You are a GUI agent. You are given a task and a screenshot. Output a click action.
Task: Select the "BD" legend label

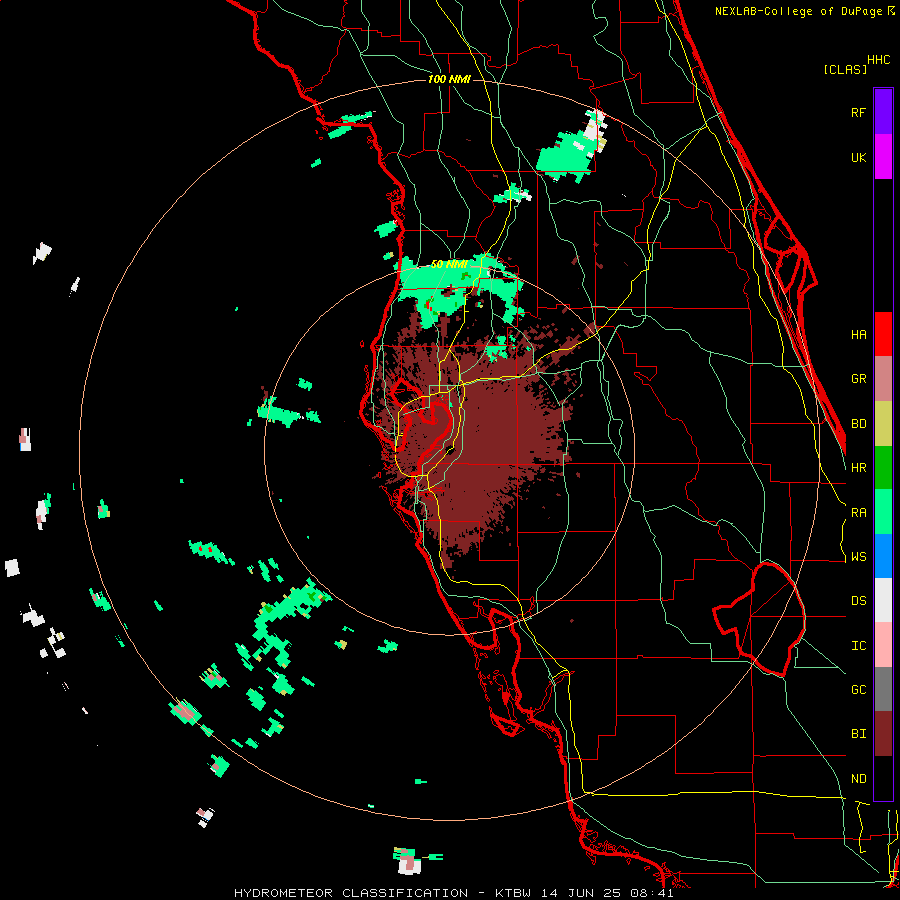tap(858, 424)
